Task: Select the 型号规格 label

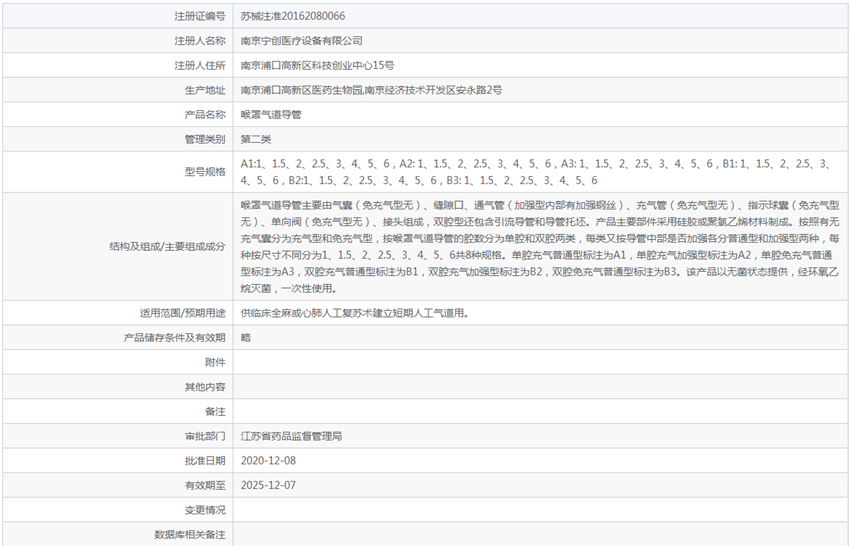Action: point(205,172)
